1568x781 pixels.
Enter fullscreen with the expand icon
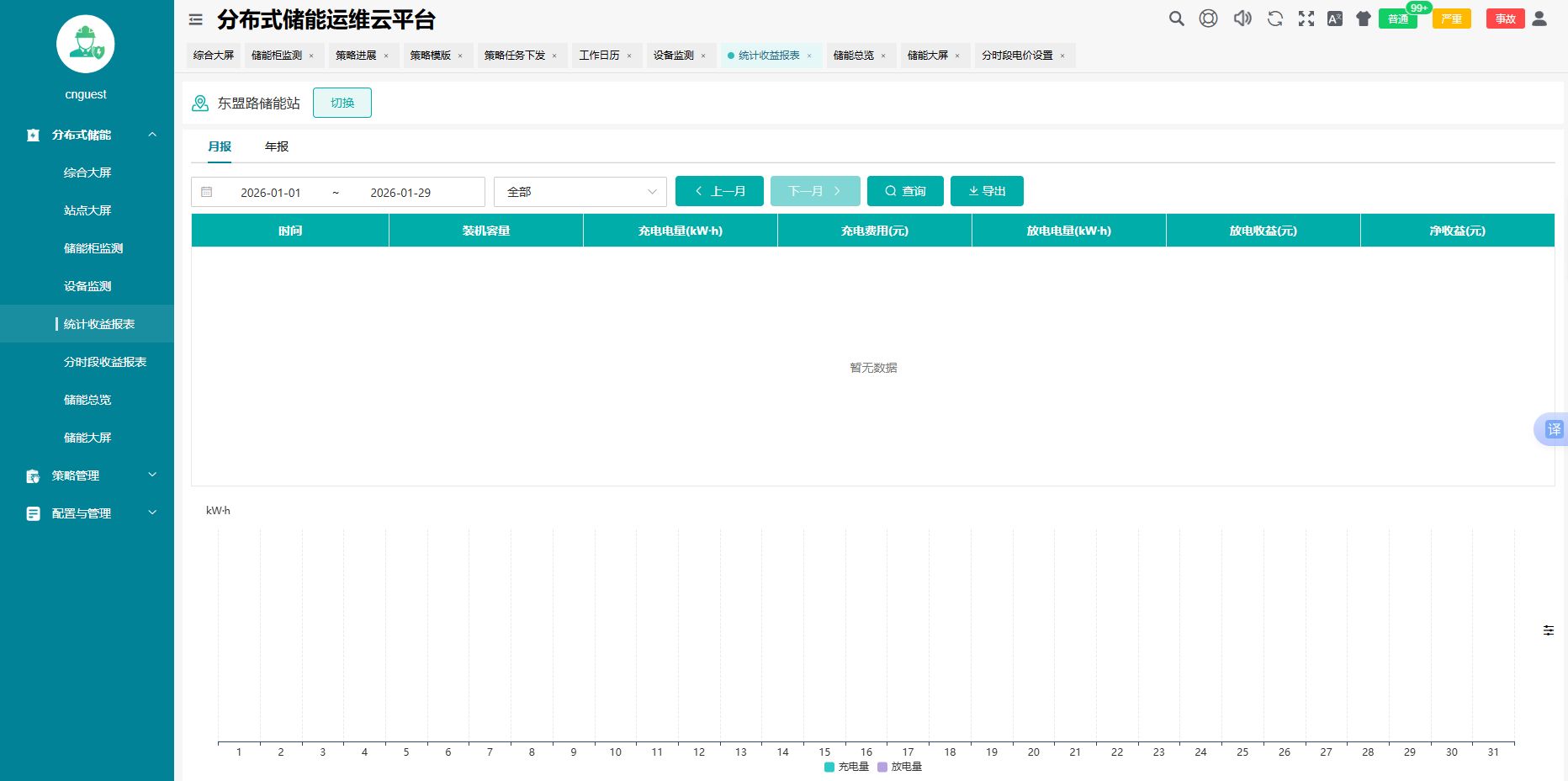pyautogui.click(x=1306, y=19)
